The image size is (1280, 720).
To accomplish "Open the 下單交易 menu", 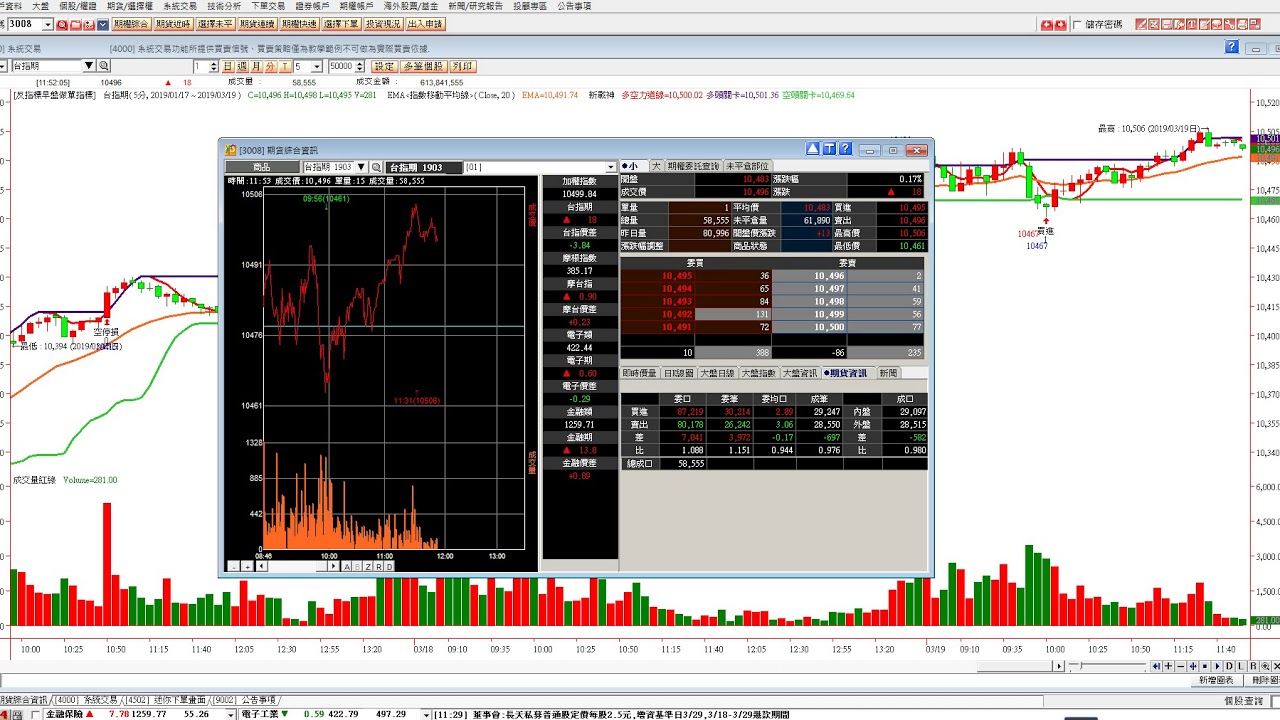I will click(268, 6).
